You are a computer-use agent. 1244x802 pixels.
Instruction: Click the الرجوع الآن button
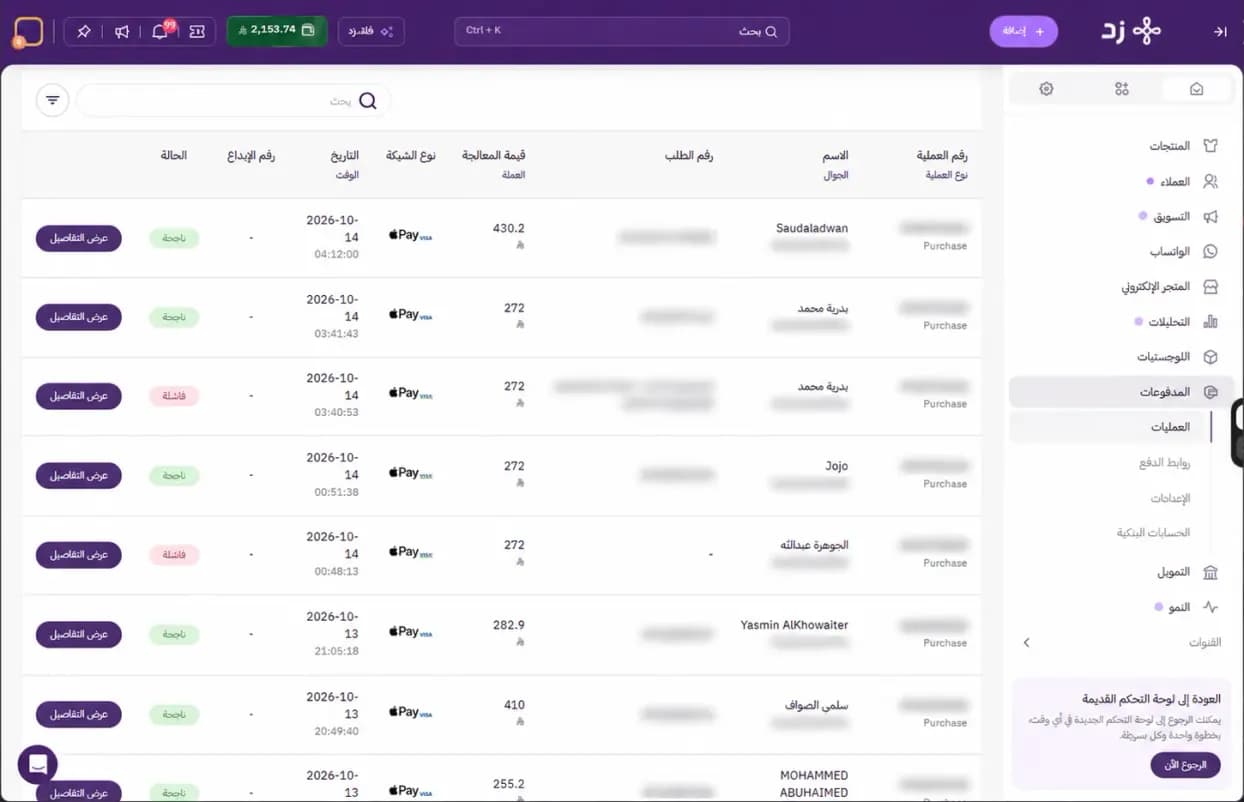[1185, 765]
